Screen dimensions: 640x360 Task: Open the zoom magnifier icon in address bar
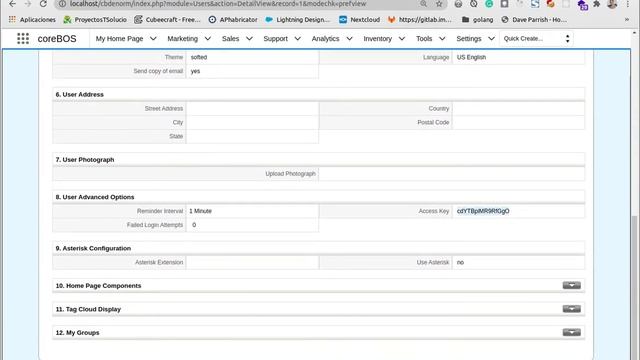tap(424, 4)
